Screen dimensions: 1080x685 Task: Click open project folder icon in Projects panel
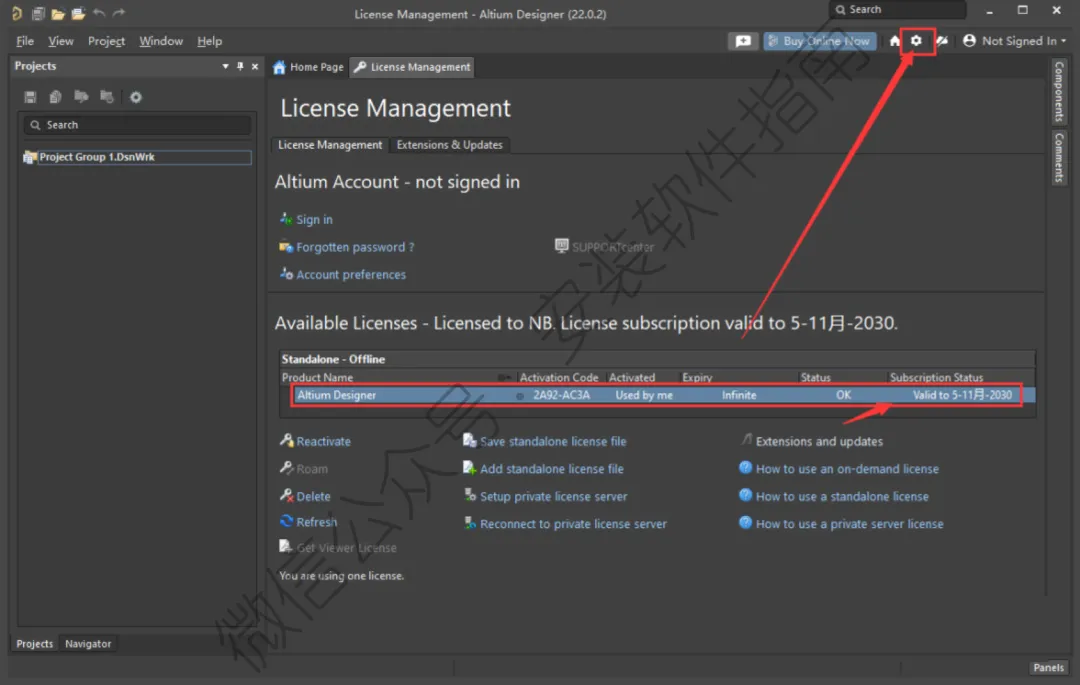coord(81,96)
